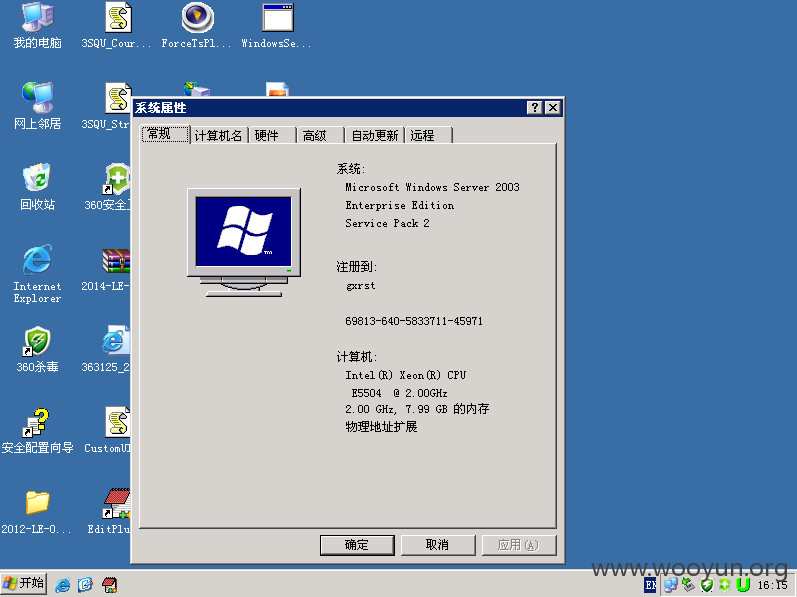The width and height of the screenshot is (797, 597).
Task: Click the 系统属性 dialog title bar
Action: 348,108
